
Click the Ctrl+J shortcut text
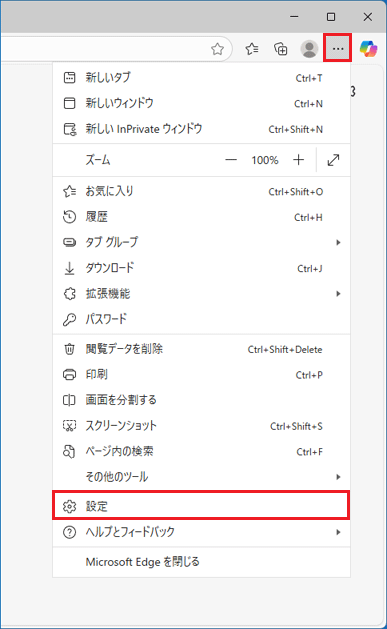coord(310,269)
